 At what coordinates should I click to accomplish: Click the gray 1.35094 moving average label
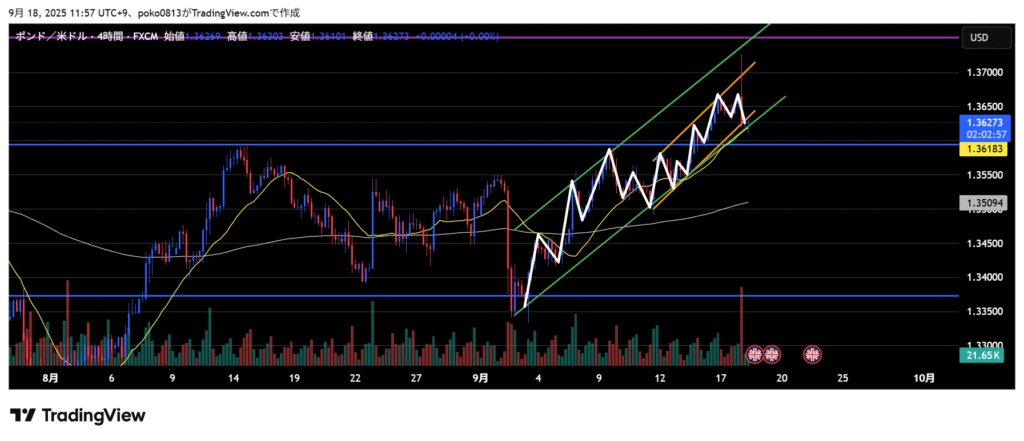(x=980, y=202)
